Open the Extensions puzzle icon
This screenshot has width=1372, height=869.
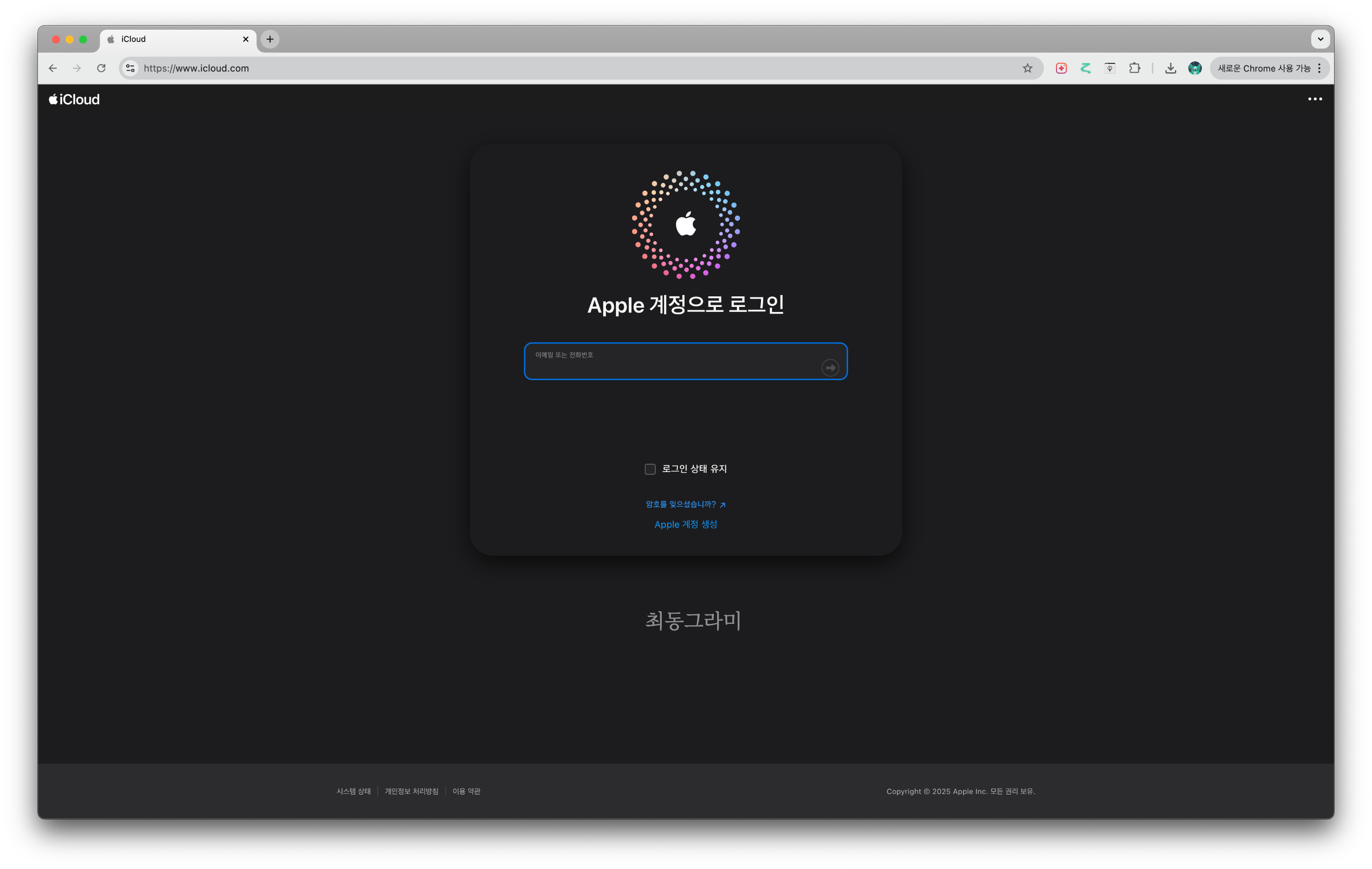(1134, 69)
